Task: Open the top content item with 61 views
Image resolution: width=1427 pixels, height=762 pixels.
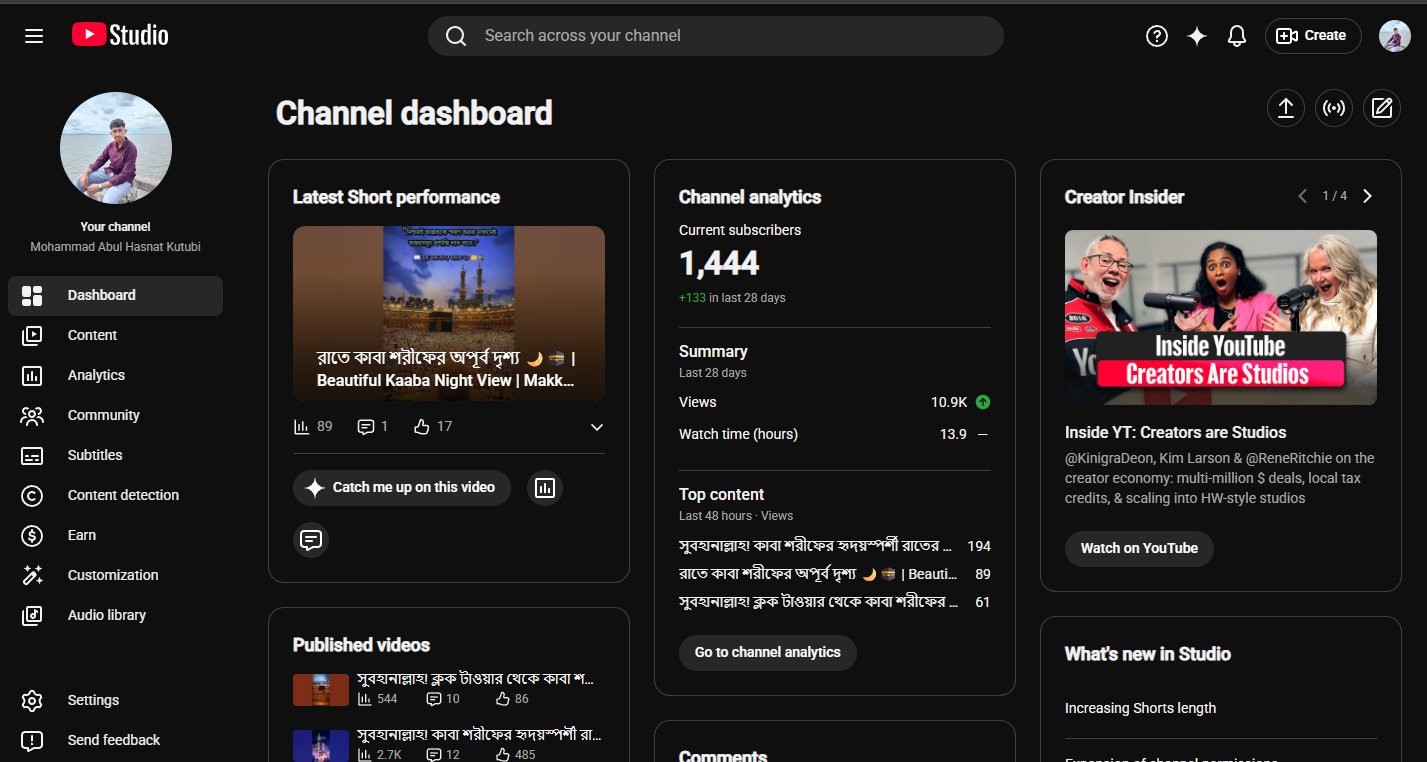Action: [x=835, y=603]
